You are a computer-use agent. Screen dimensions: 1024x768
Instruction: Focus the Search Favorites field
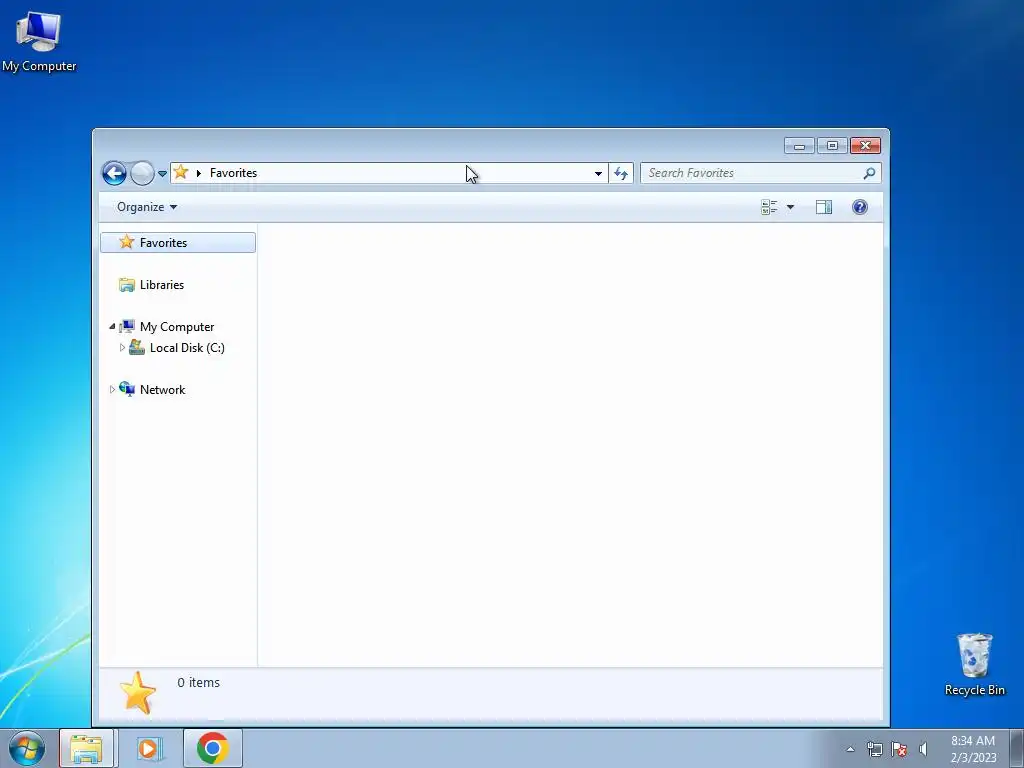point(761,173)
